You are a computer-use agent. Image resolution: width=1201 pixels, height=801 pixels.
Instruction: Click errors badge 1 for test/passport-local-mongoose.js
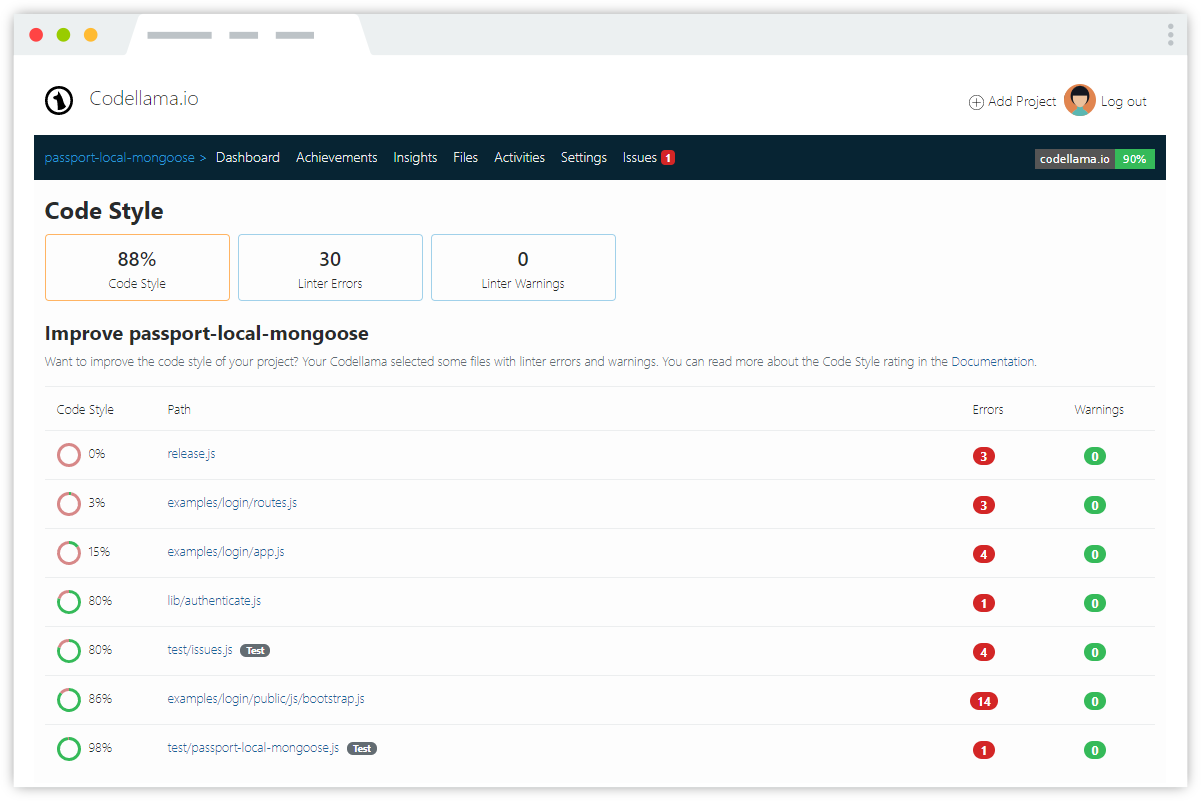pos(984,750)
